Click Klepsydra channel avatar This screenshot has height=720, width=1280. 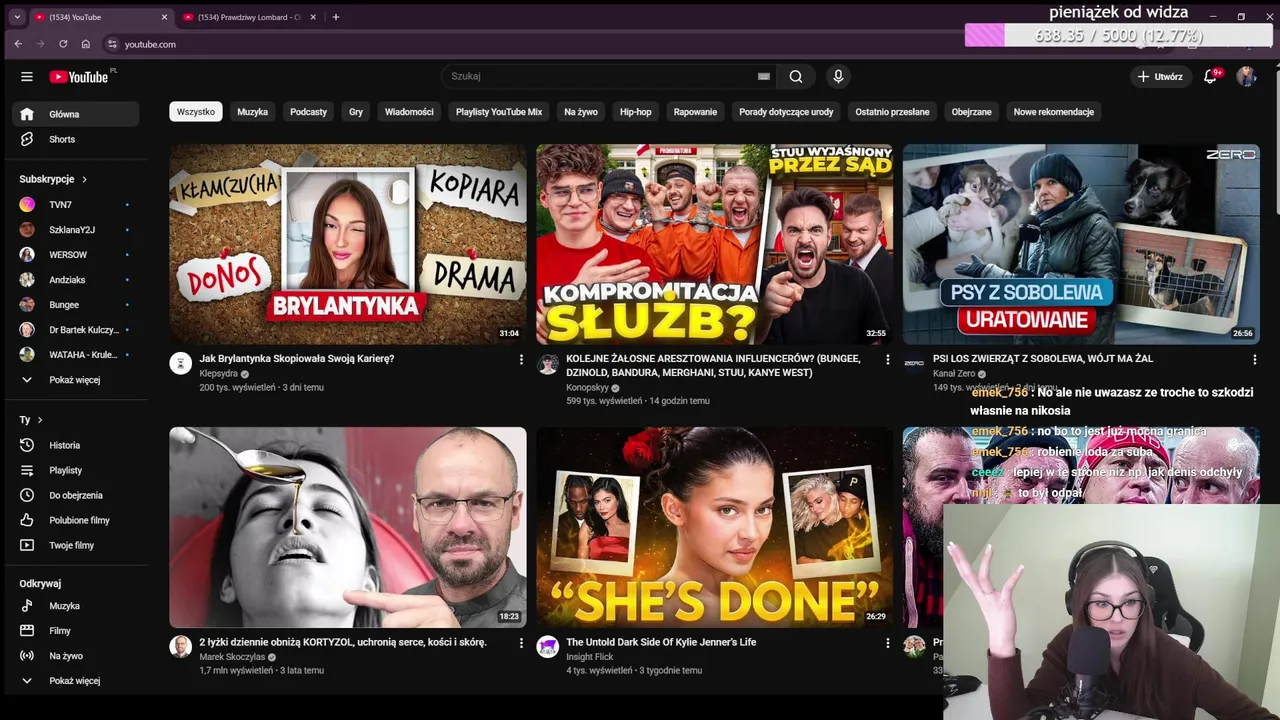tap(180, 364)
